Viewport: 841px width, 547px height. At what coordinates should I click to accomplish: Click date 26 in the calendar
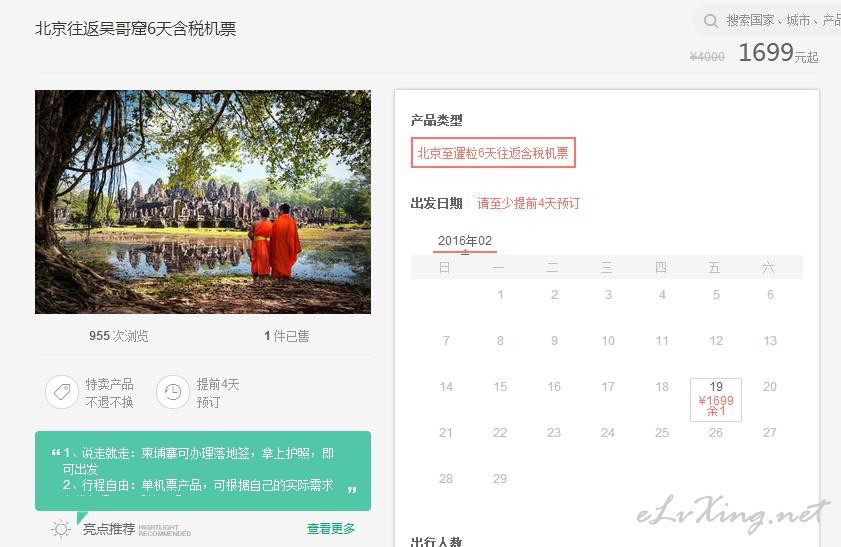[x=716, y=433]
